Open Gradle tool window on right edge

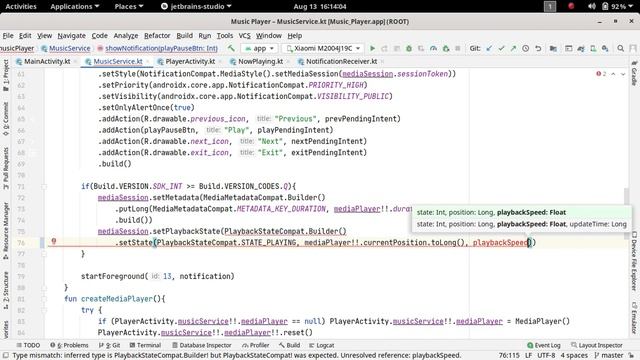(634, 73)
